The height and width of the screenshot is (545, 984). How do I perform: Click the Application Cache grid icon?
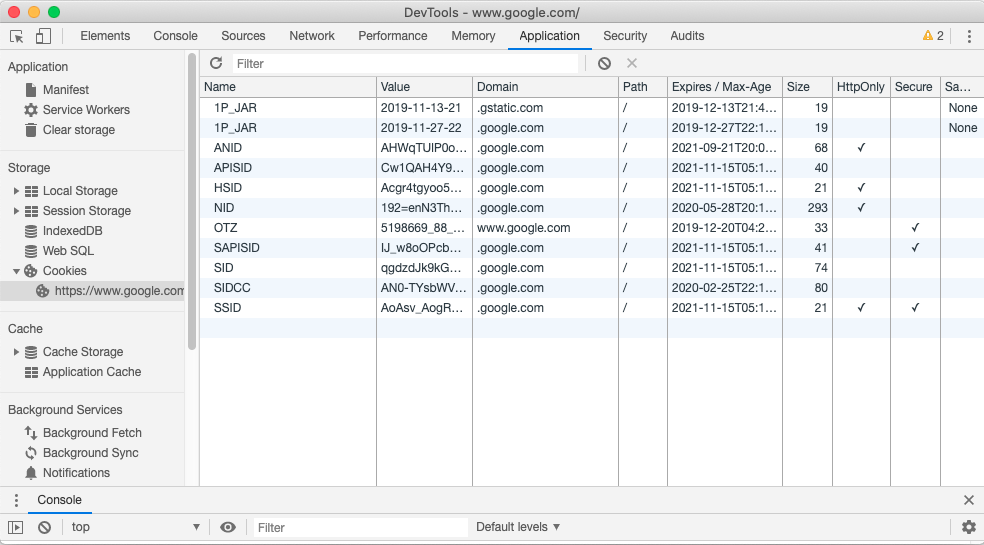click(31, 372)
